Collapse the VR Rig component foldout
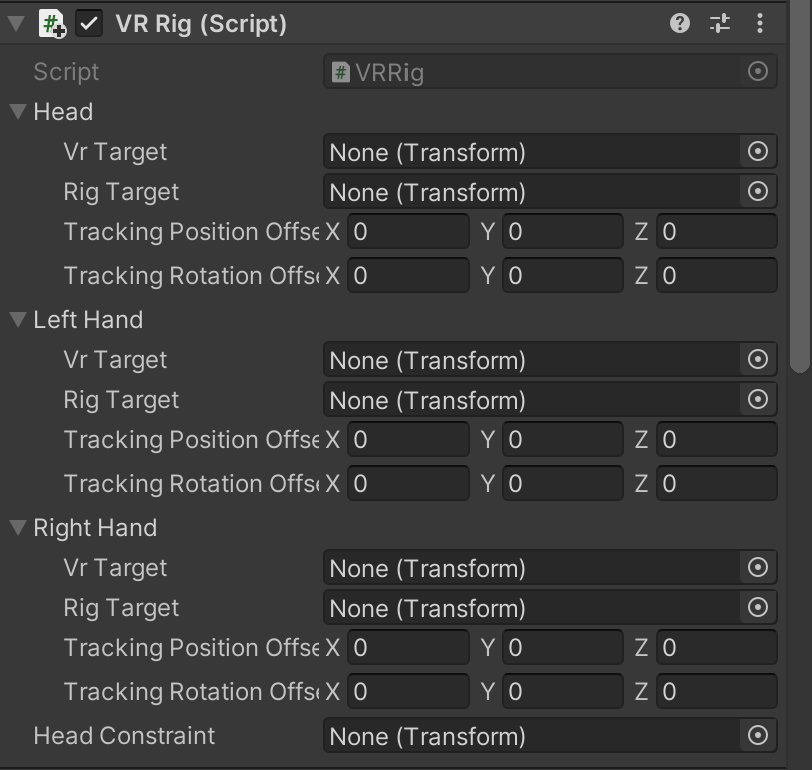812x770 pixels. coord(17,24)
